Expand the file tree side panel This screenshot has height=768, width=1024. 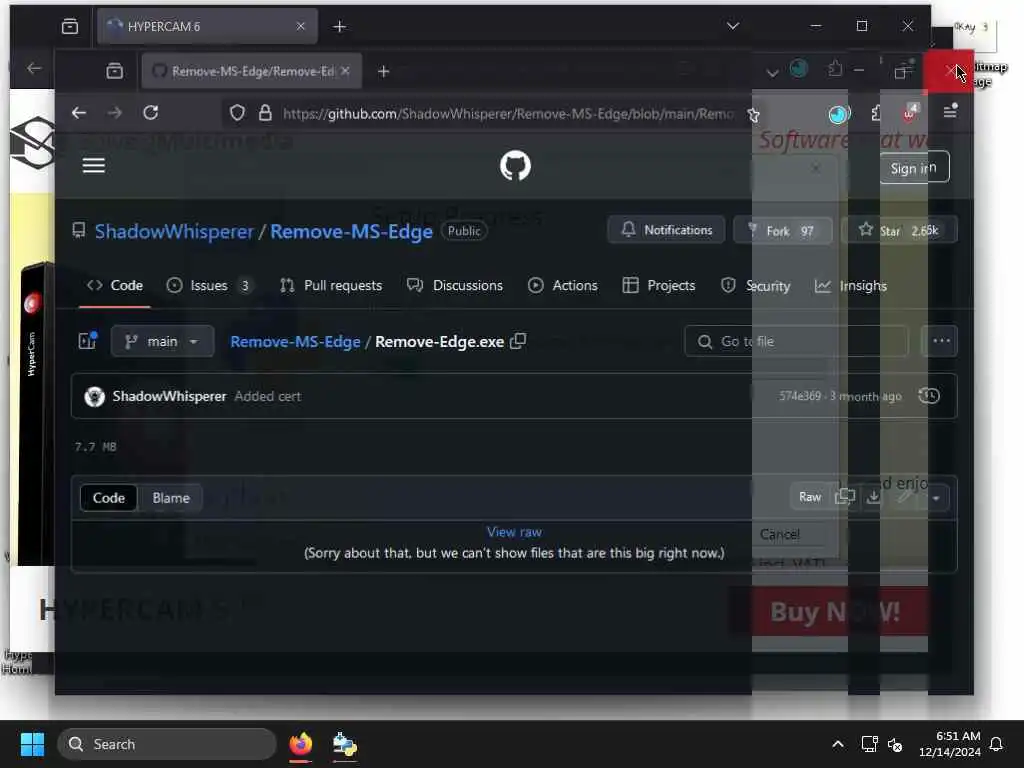[x=88, y=340]
